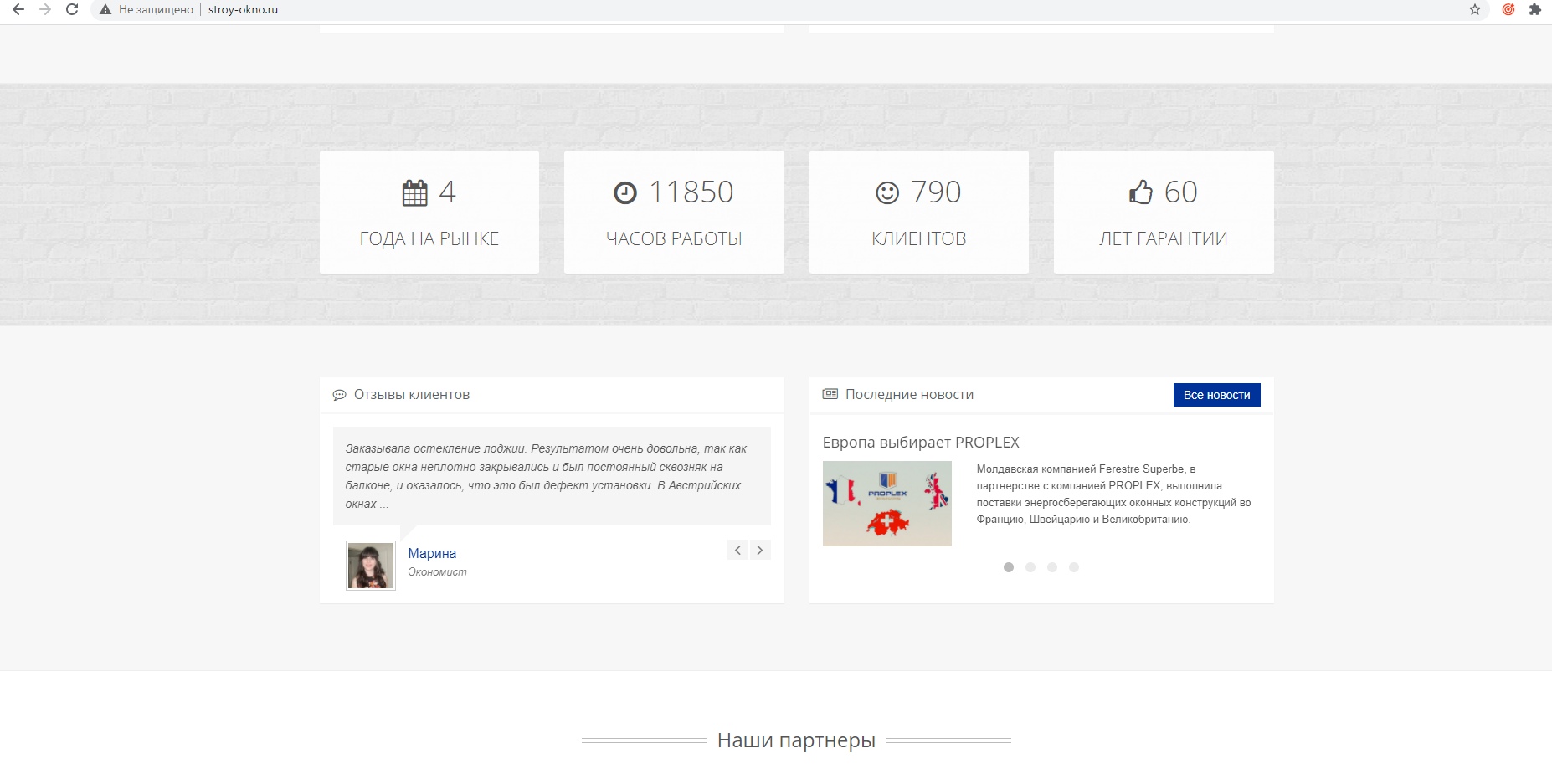Click the Не защищено security label
The width and height of the screenshot is (1552, 784).
156,10
